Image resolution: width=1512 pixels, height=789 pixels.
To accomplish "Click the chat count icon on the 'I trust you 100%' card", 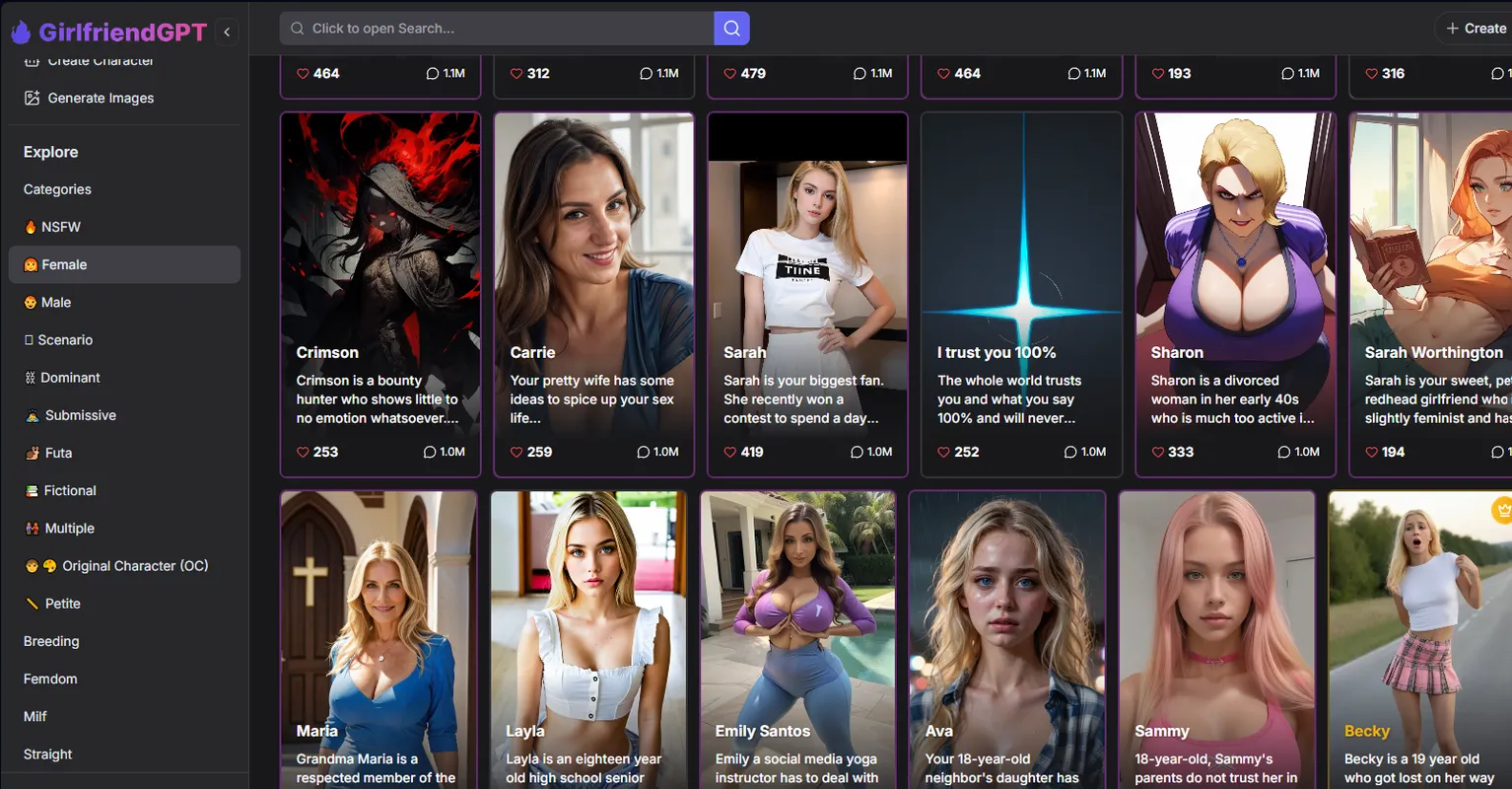I will click(x=1070, y=452).
